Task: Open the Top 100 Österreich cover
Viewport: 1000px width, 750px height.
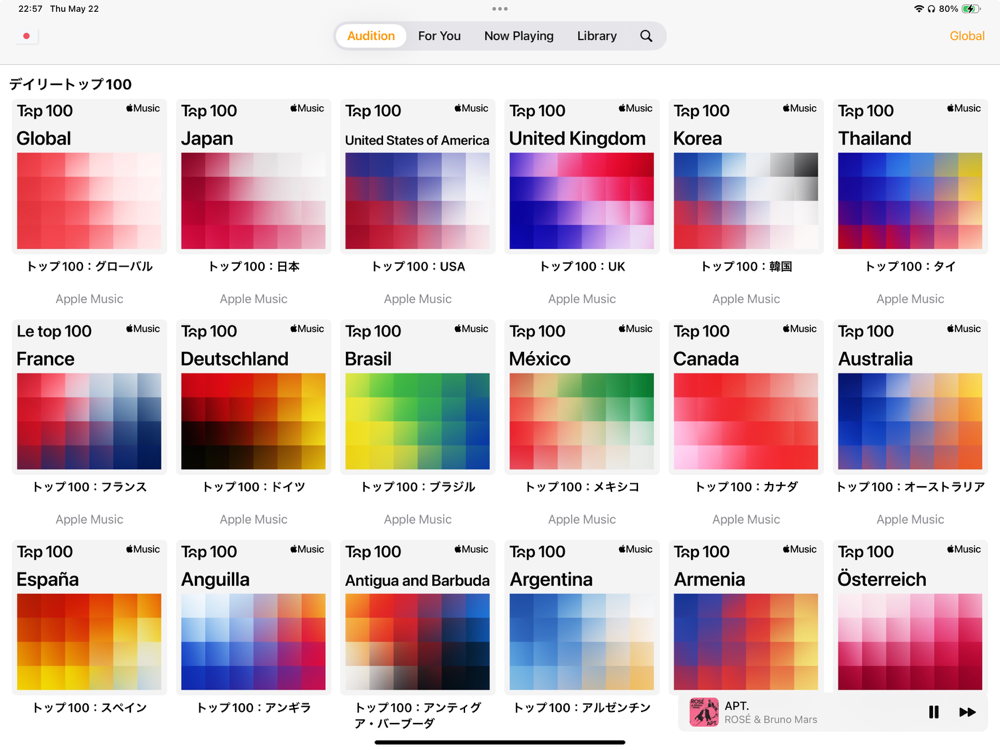Action: point(910,616)
